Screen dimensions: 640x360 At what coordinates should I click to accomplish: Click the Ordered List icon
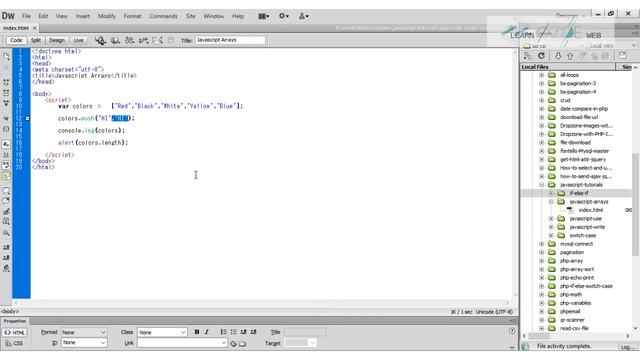[233, 332]
